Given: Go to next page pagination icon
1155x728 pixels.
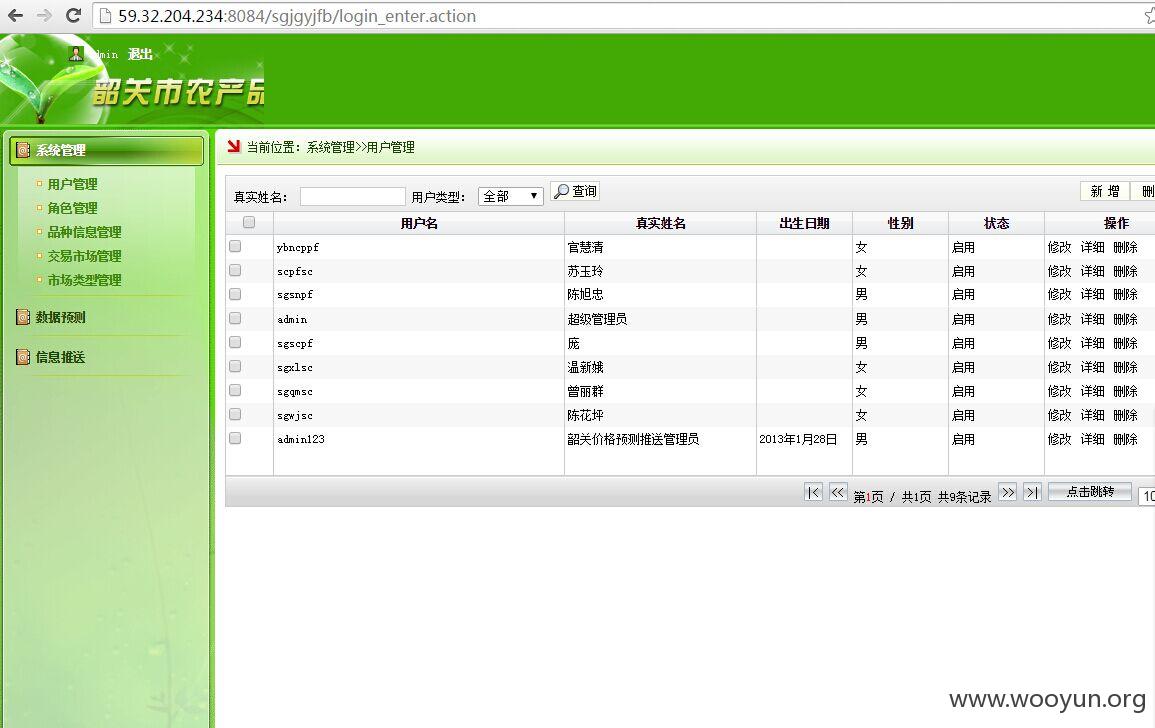Looking at the screenshot, I should pos(1008,492).
